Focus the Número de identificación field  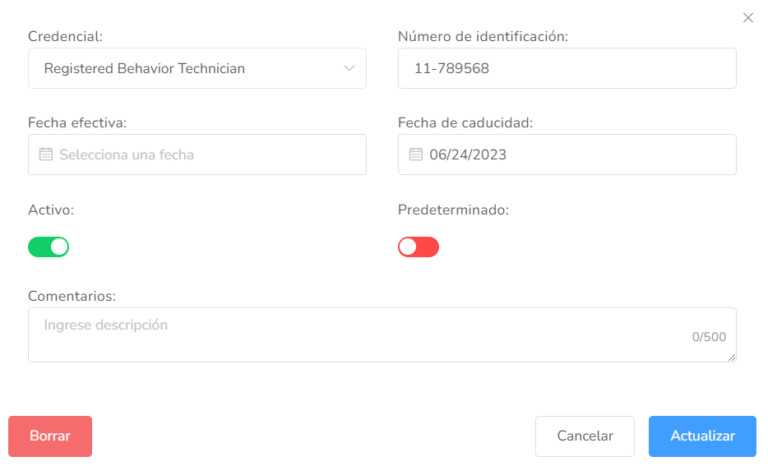pyautogui.click(x=567, y=69)
